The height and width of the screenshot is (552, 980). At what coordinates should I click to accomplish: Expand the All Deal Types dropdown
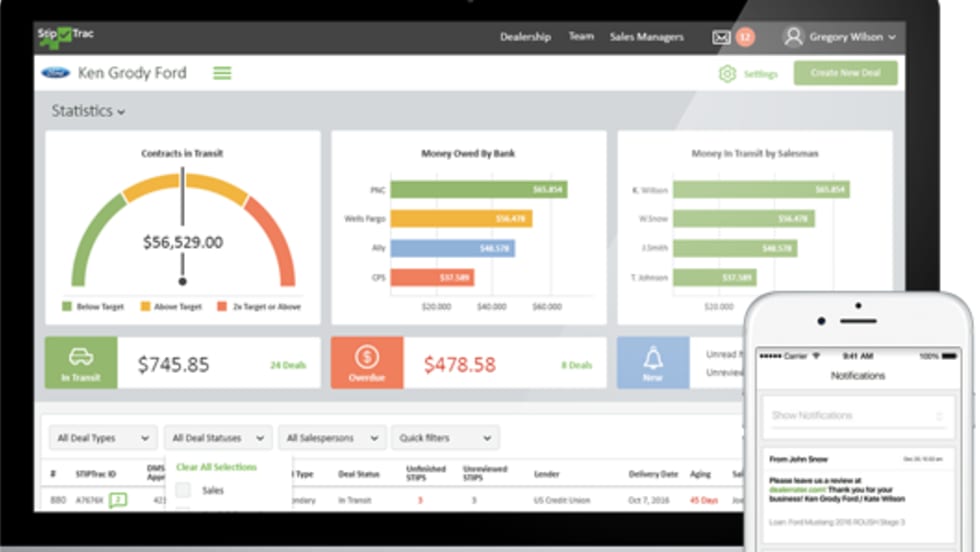tap(103, 438)
